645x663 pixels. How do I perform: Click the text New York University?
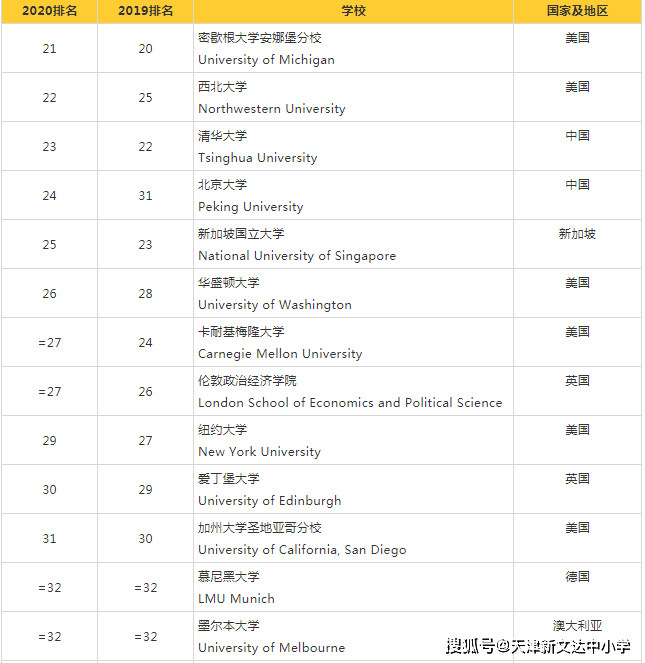[259, 452]
